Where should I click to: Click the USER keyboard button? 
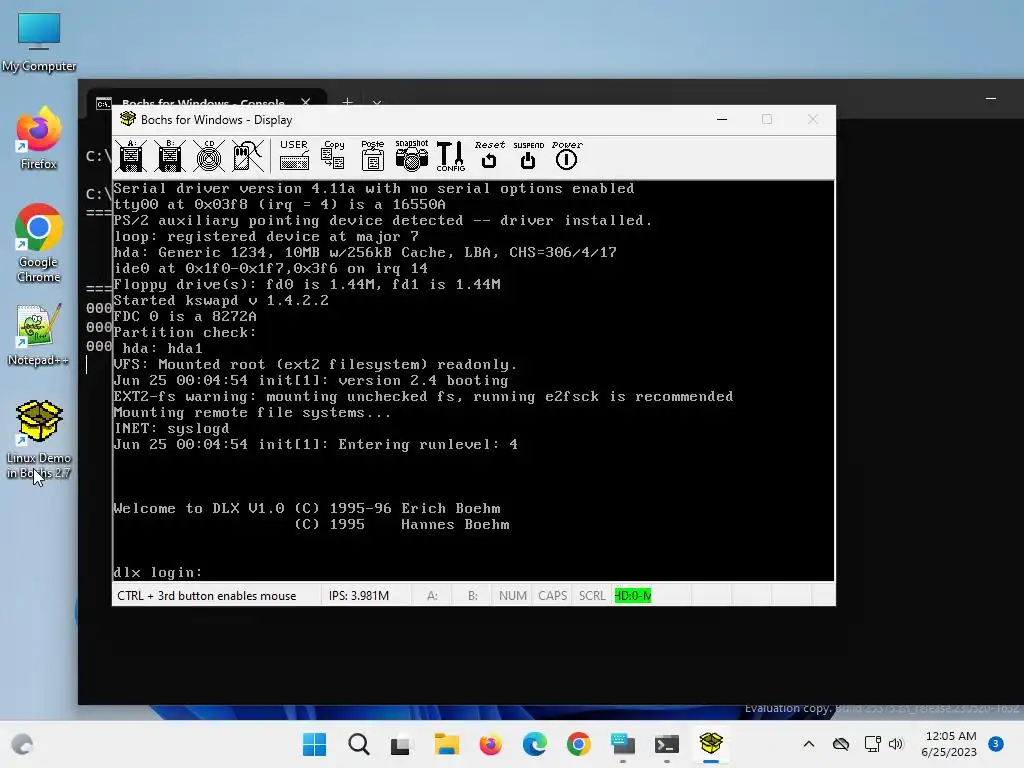tap(294, 156)
